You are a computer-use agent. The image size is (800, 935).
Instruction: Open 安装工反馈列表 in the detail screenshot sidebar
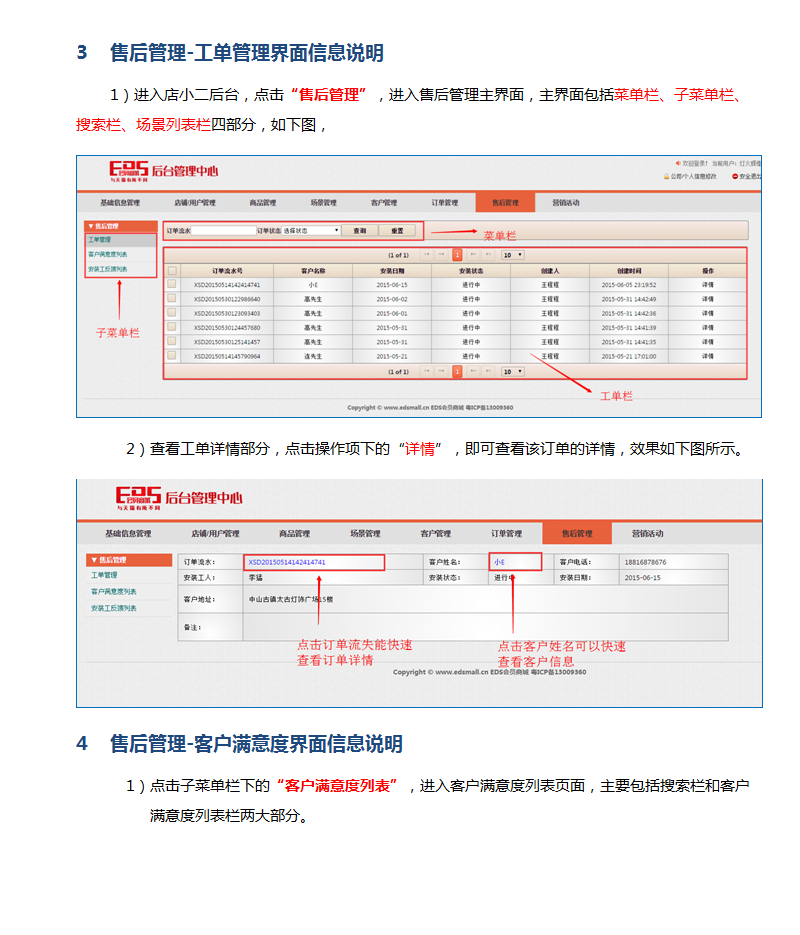click(113, 608)
